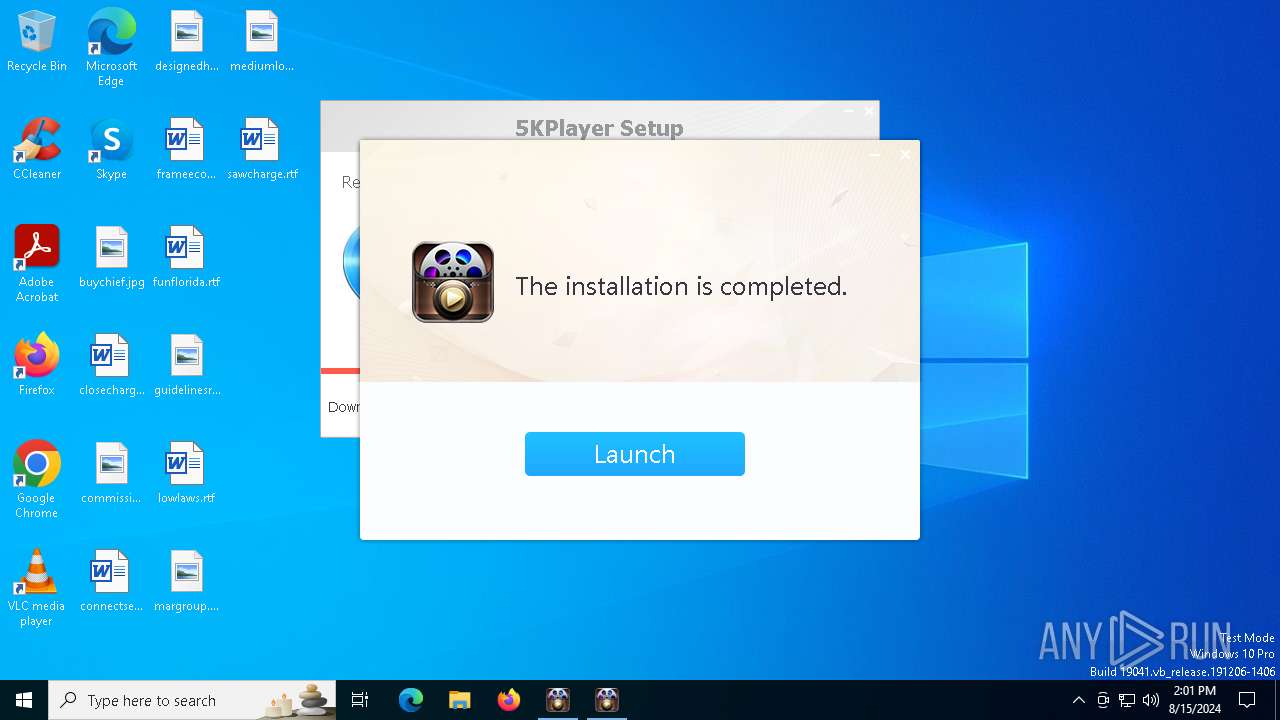Open the Windows Start menu
The width and height of the screenshot is (1280, 720).
tap(24, 700)
